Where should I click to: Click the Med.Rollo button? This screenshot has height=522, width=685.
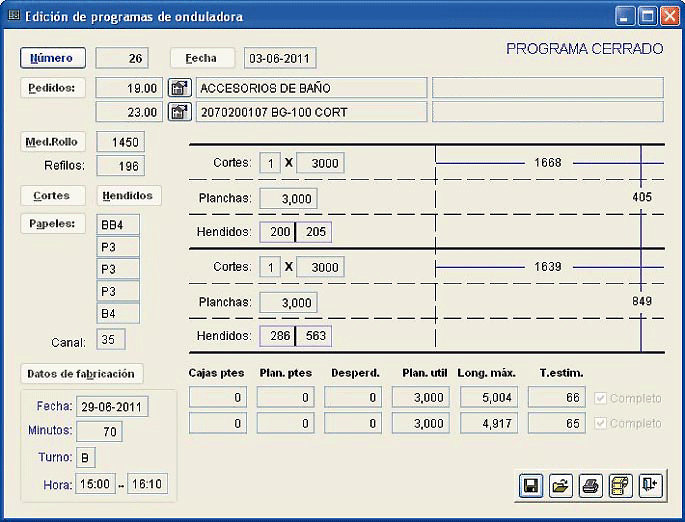[52, 142]
